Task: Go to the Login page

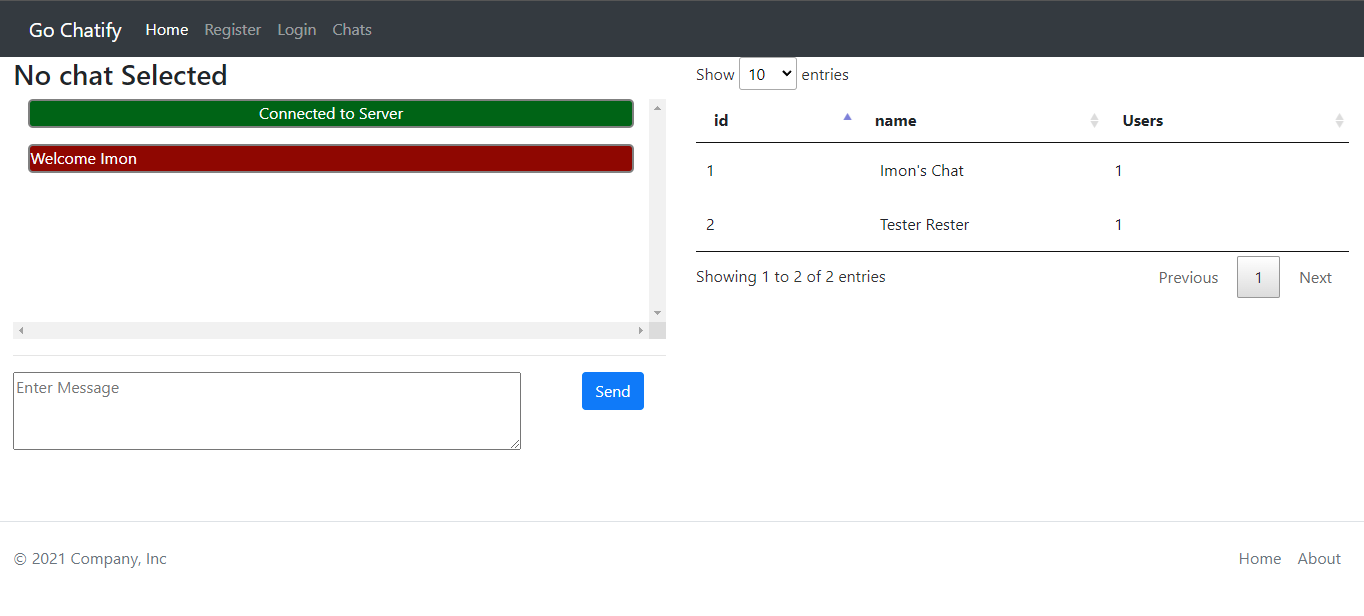Action: point(296,30)
